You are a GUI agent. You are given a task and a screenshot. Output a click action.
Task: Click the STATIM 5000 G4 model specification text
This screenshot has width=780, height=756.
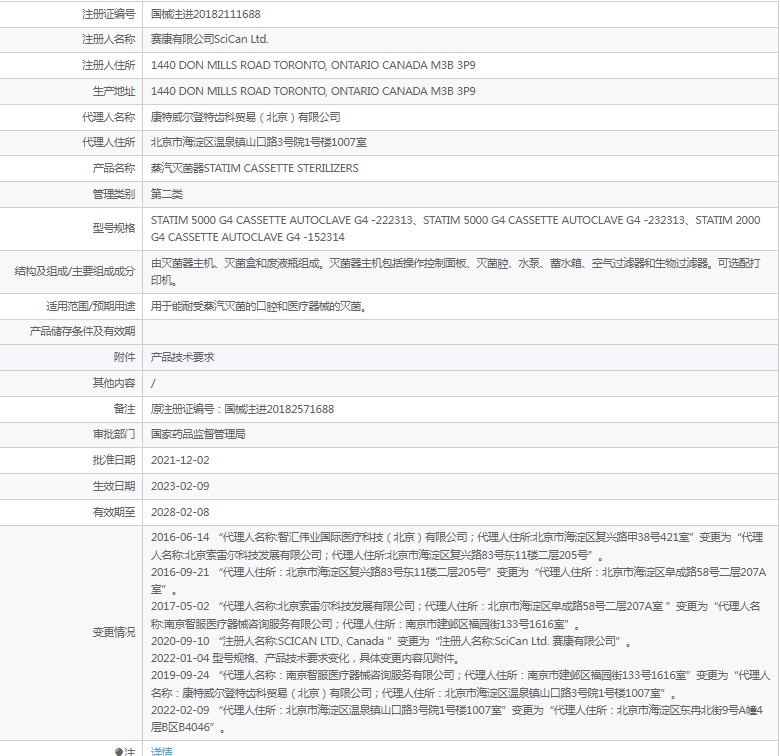tap(456, 228)
